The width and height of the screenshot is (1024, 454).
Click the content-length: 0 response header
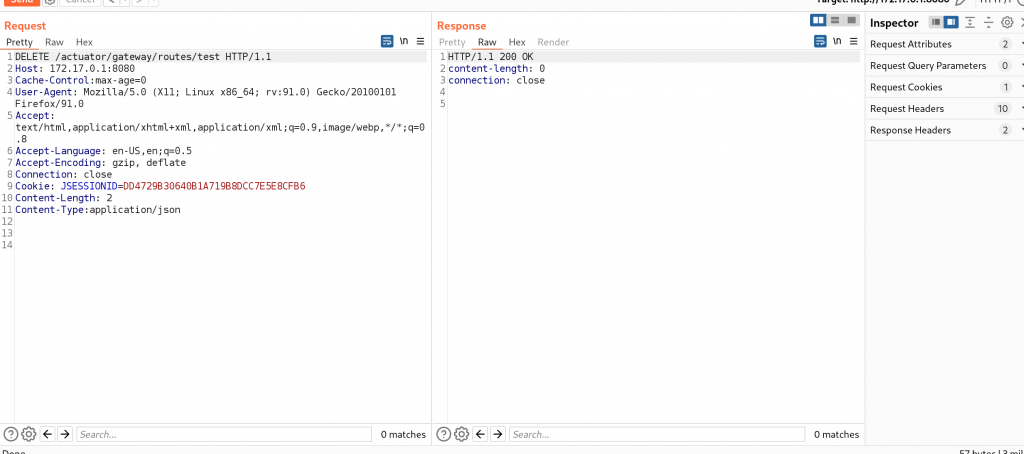[496, 69]
